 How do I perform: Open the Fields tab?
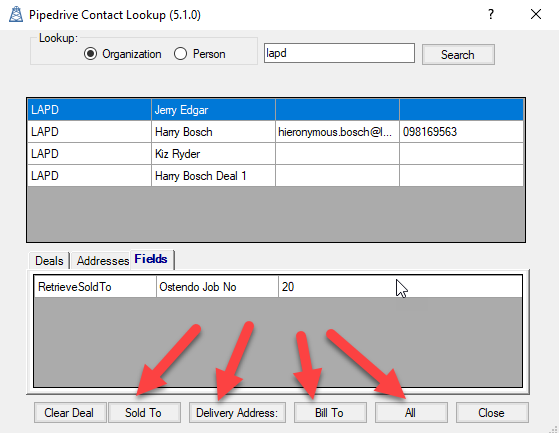click(152, 259)
